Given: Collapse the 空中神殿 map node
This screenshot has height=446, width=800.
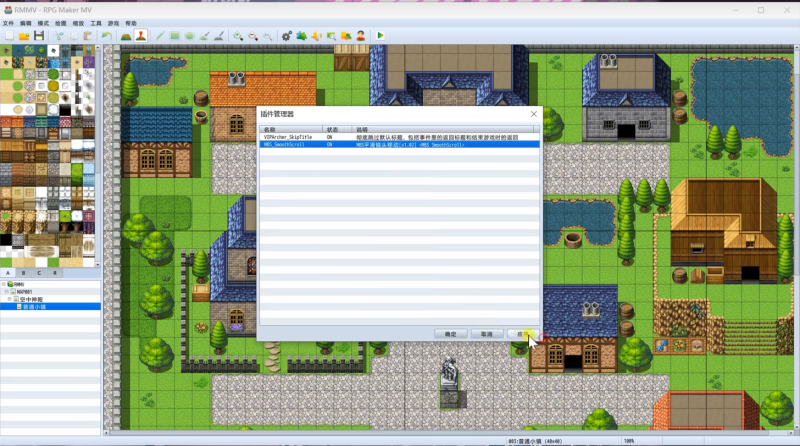Looking at the screenshot, I should pos(10,299).
